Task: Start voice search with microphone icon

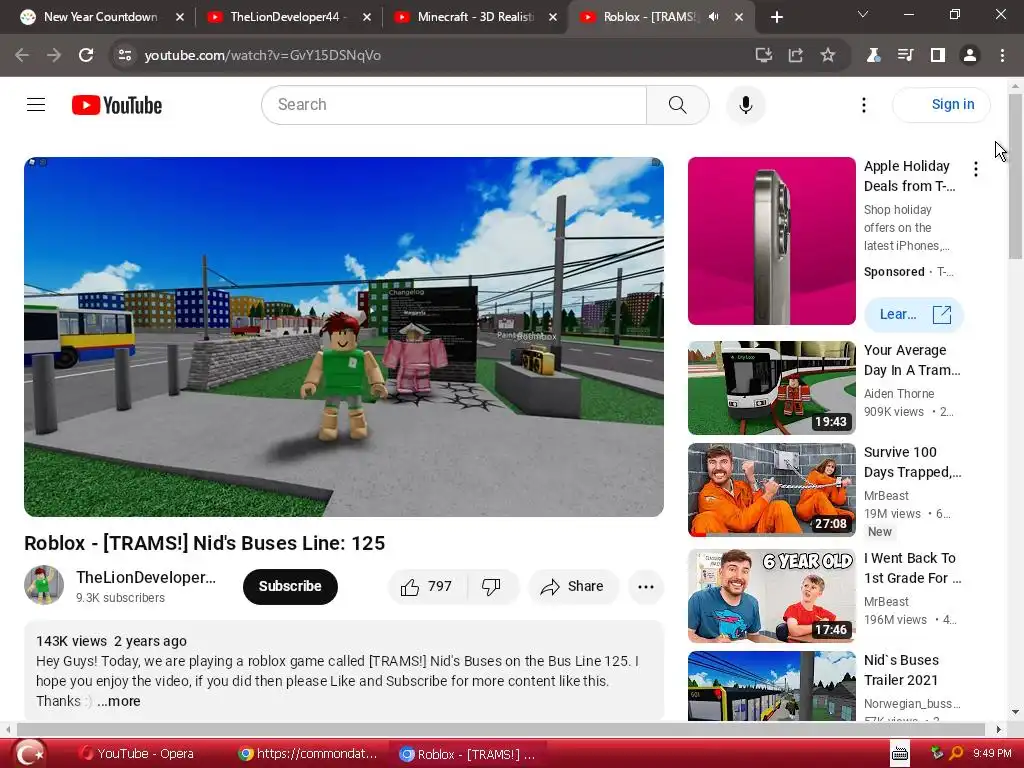Action: click(x=745, y=104)
